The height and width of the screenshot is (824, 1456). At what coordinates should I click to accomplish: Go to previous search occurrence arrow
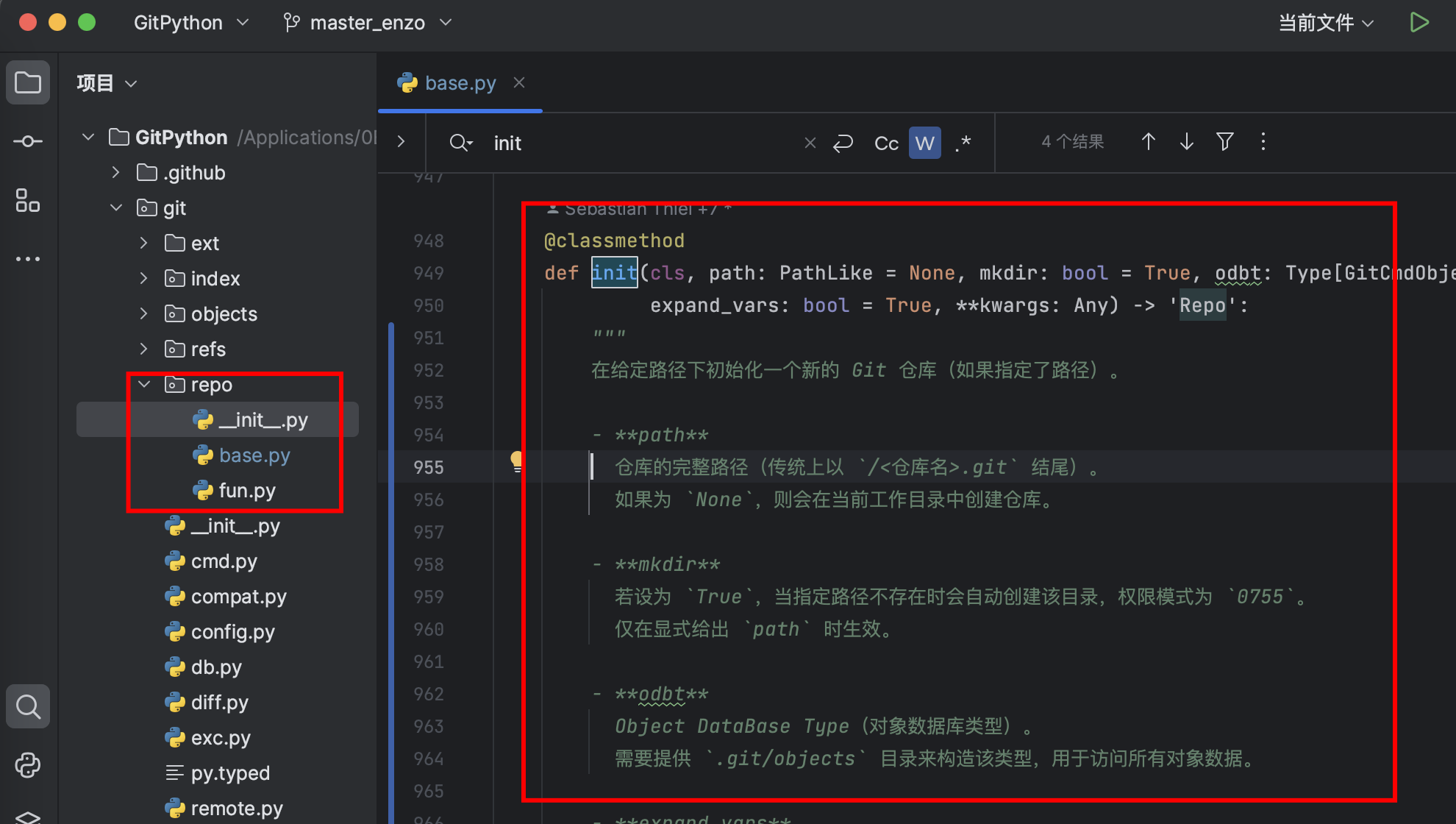click(1148, 141)
